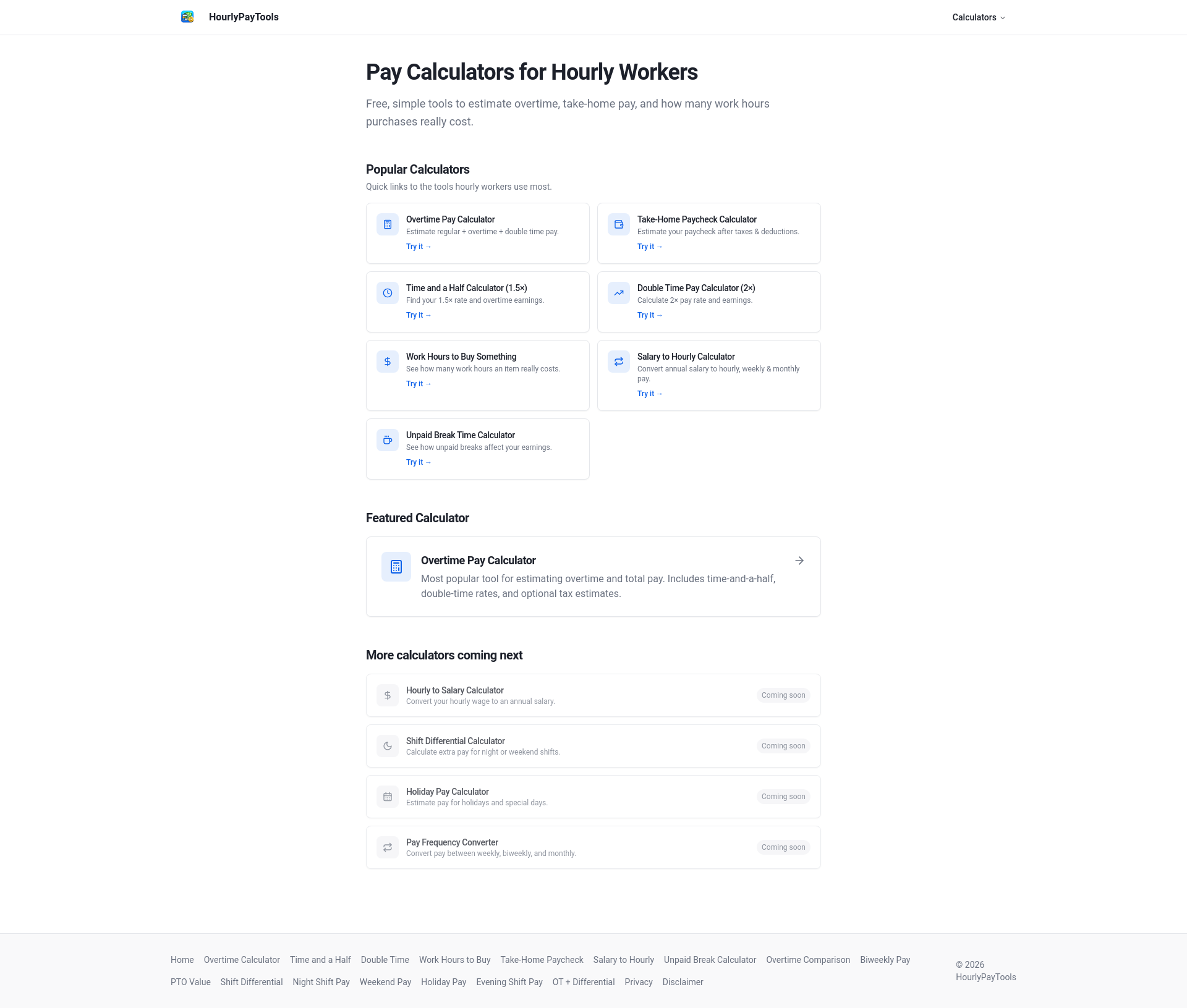Open Time and a Half footer link
This screenshot has height=1008, width=1187.
(x=320, y=960)
